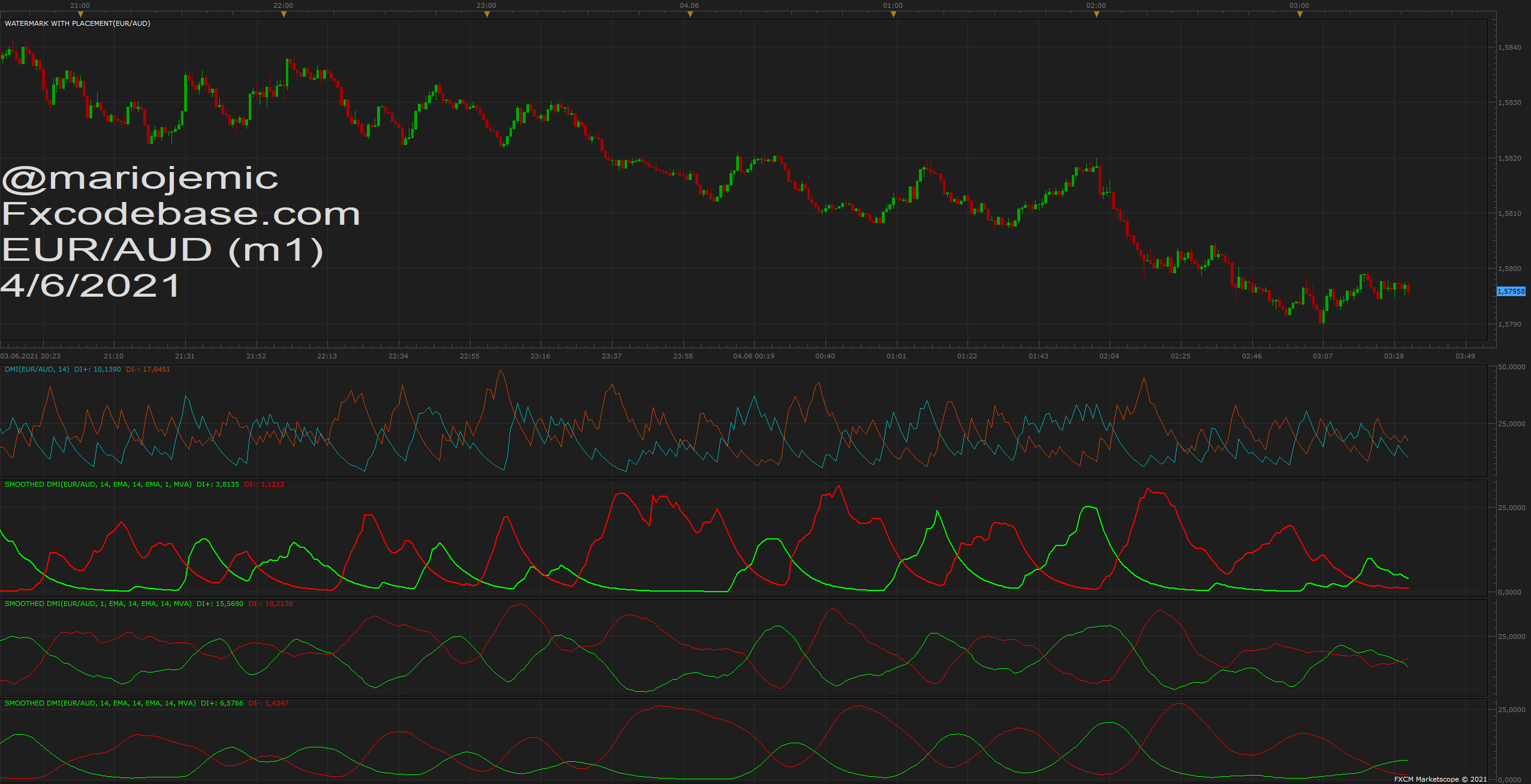Screen dimensions: 1531x784
Task: Click the 01:00 hour marker triangle
Action: point(893,15)
